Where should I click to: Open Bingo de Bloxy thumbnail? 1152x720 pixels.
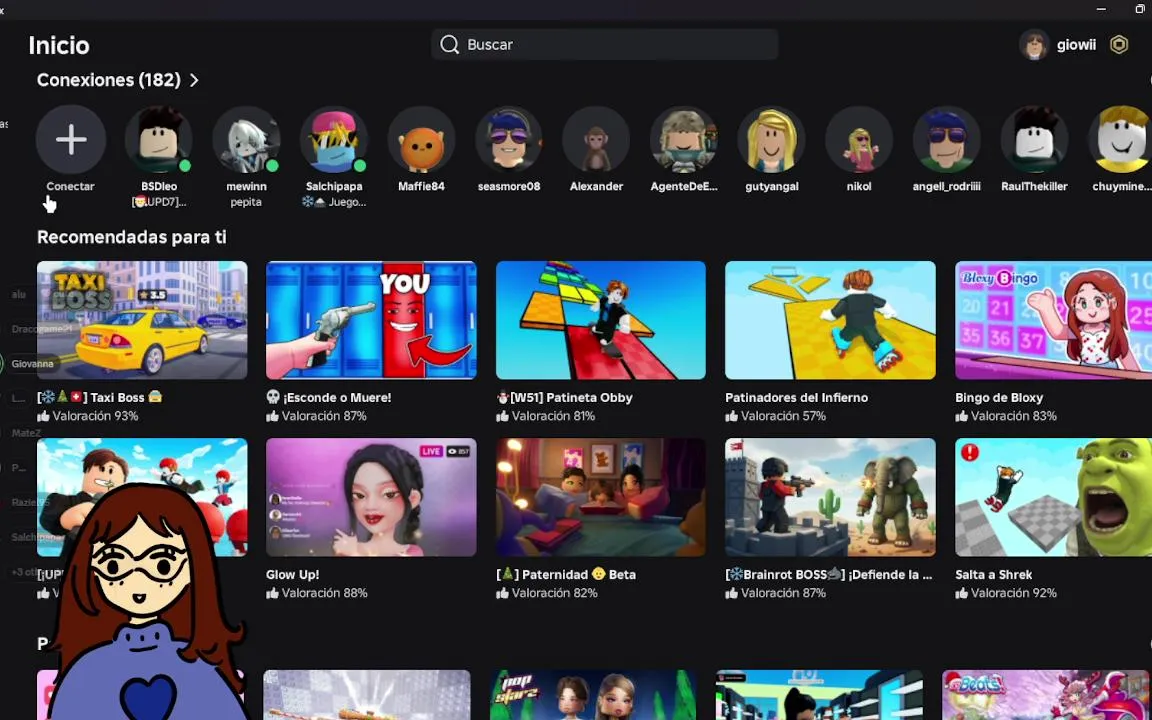point(1054,320)
